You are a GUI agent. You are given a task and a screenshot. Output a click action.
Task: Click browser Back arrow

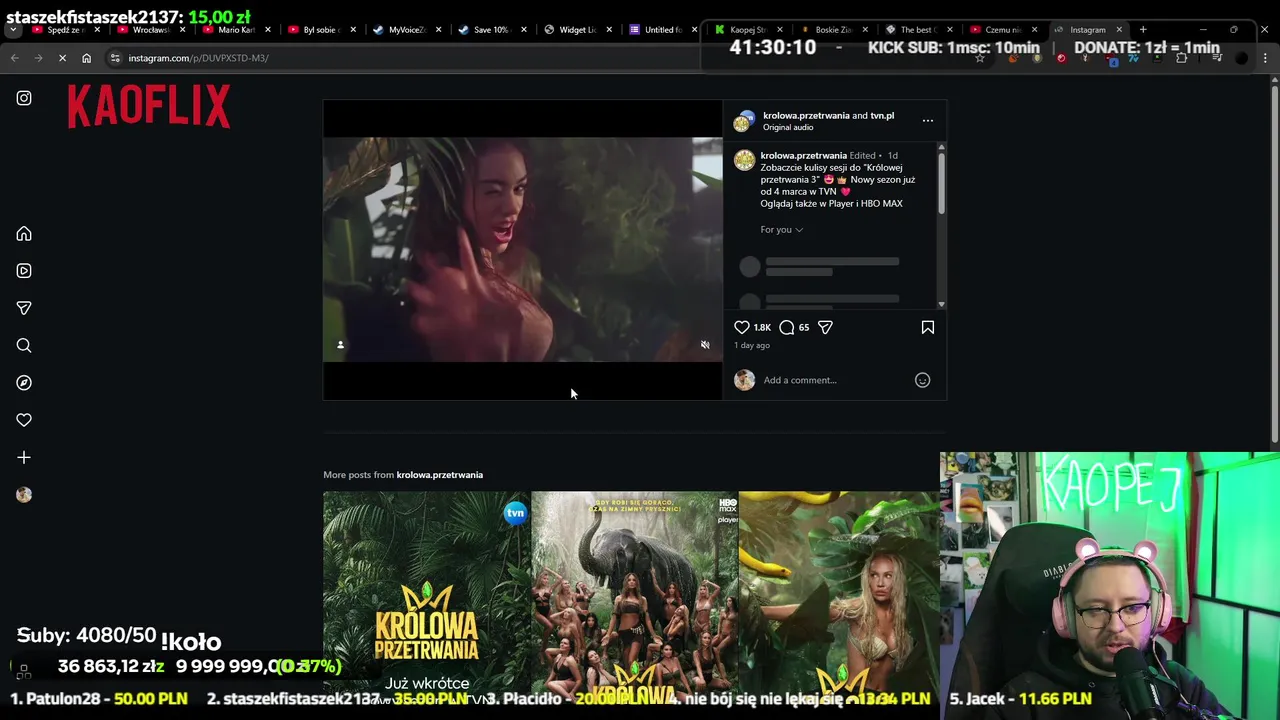pyautogui.click(x=14, y=58)
